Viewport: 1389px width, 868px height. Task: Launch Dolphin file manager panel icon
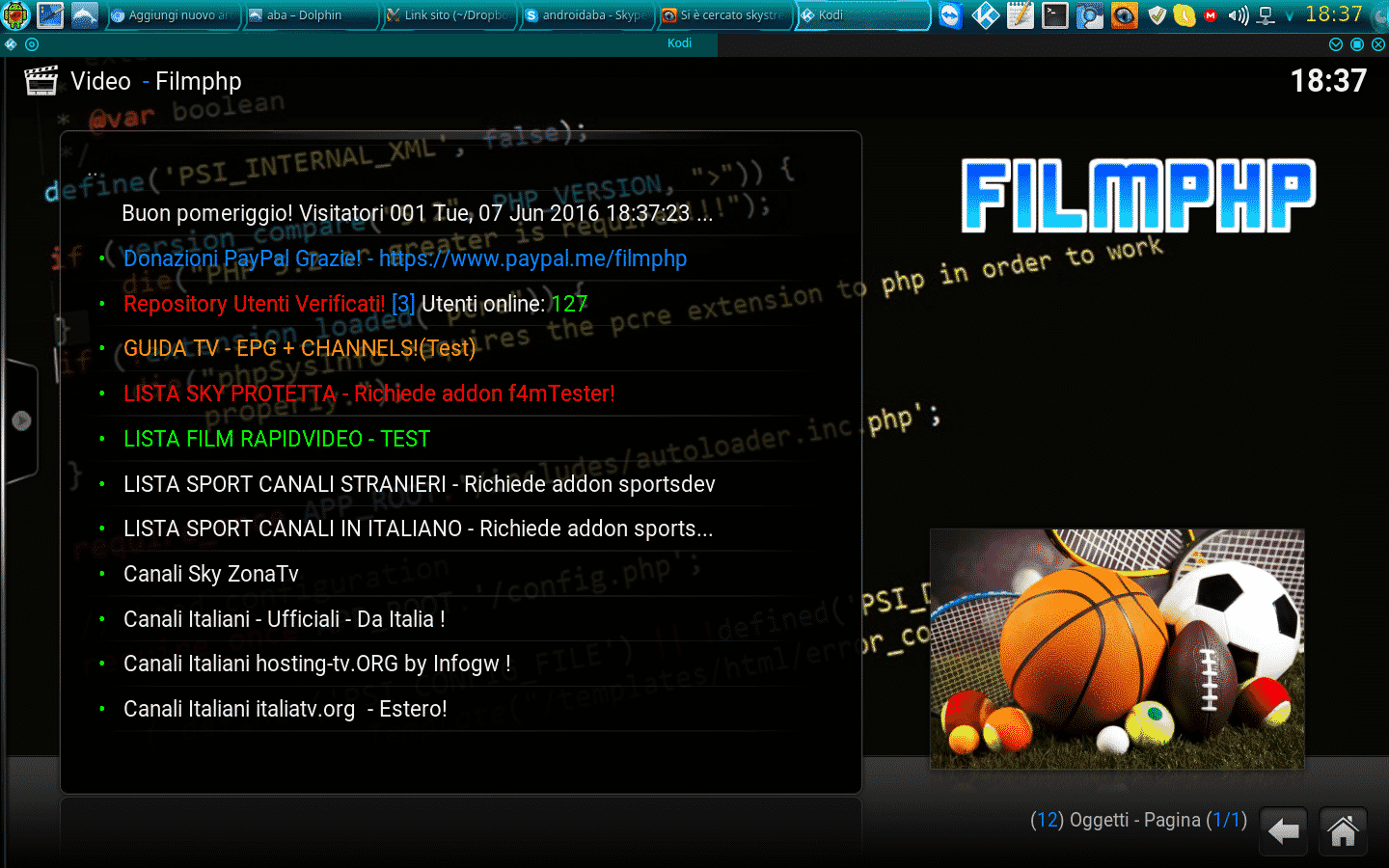pos(85,14)
